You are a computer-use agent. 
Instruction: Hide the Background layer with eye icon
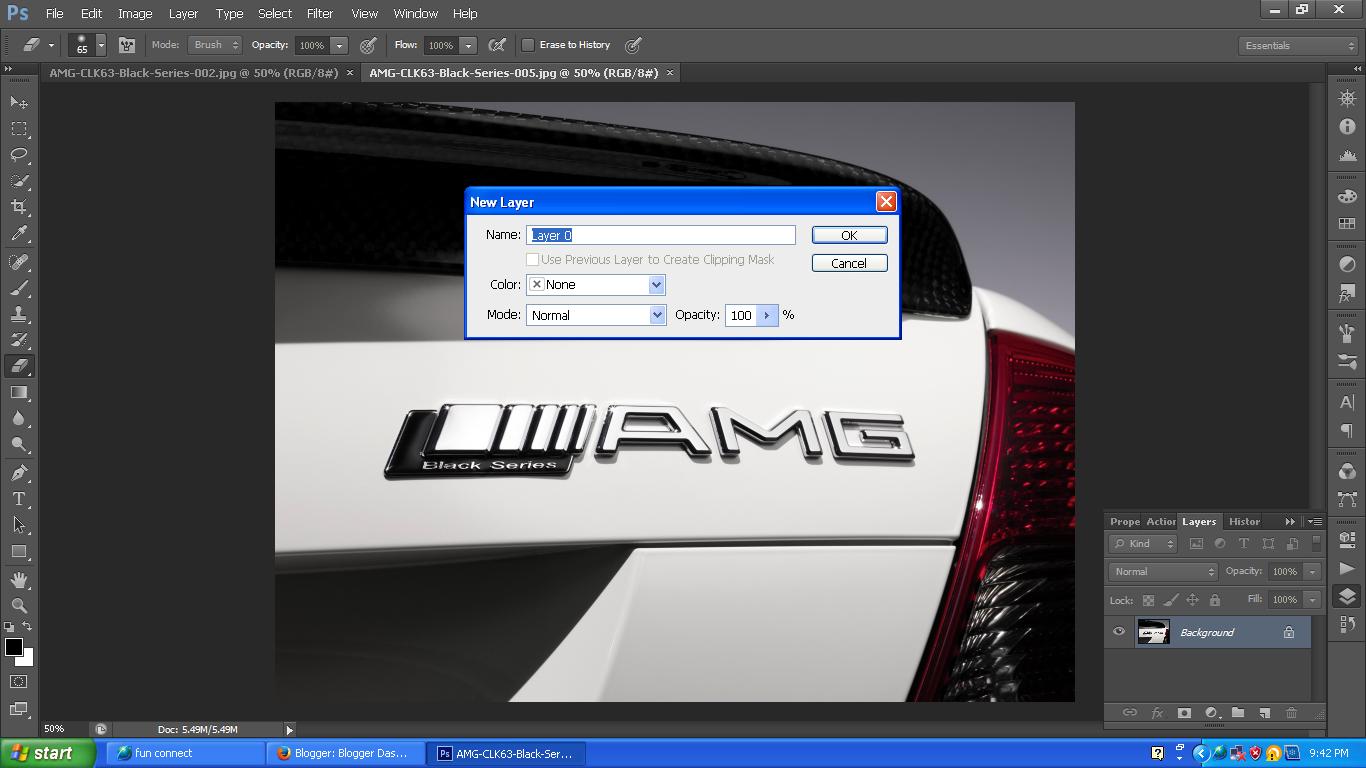(1119, 632)
